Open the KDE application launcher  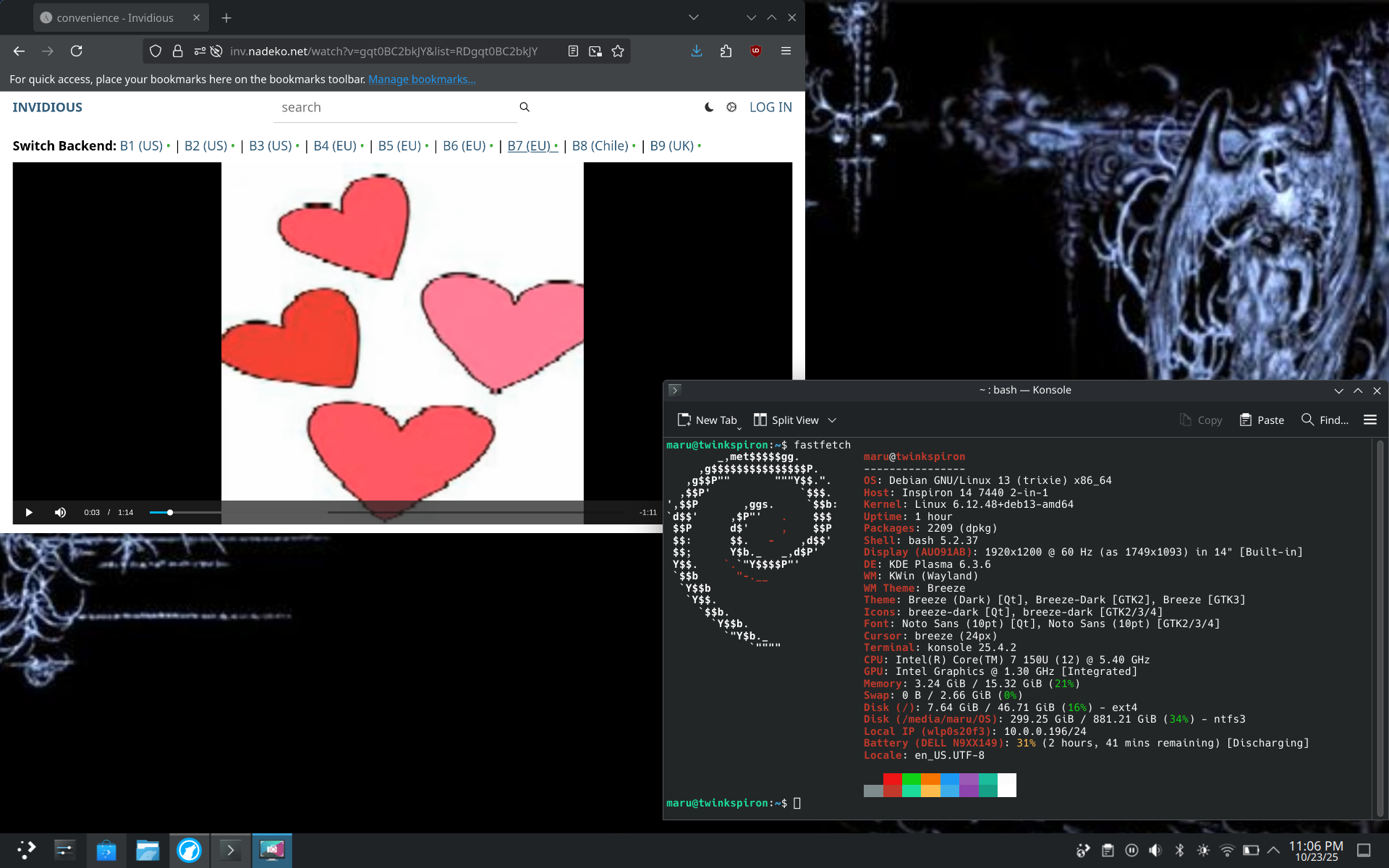coord(26,851)
